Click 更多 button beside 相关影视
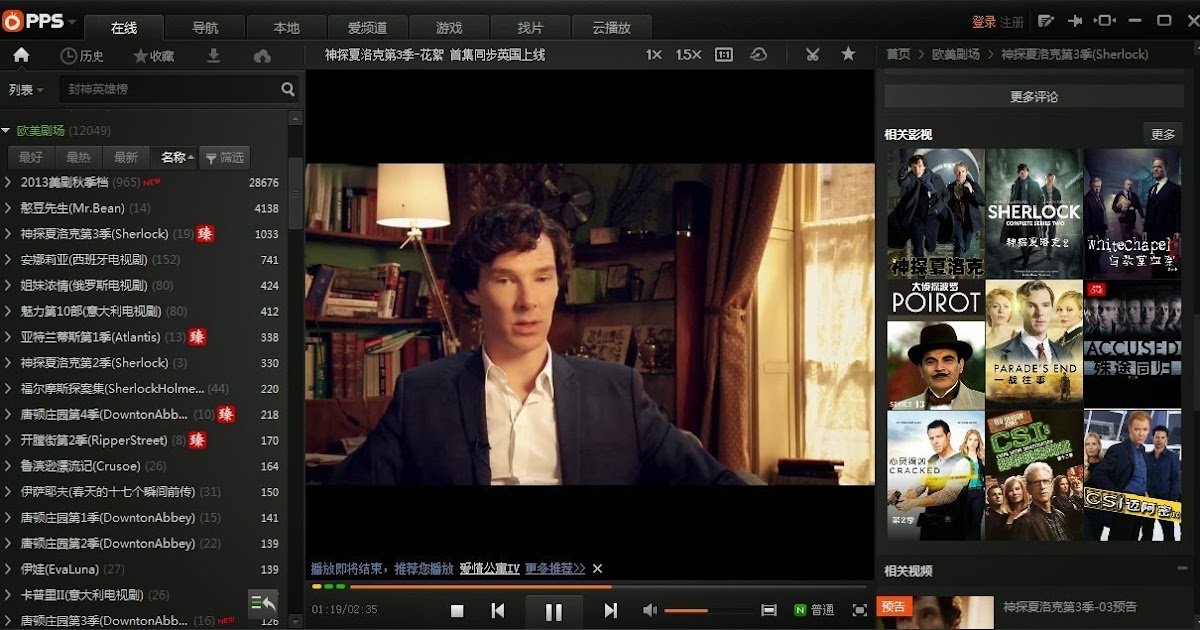Viewport: 1200px width, 630px height. pyautogui.click(x=1163, y=134)
